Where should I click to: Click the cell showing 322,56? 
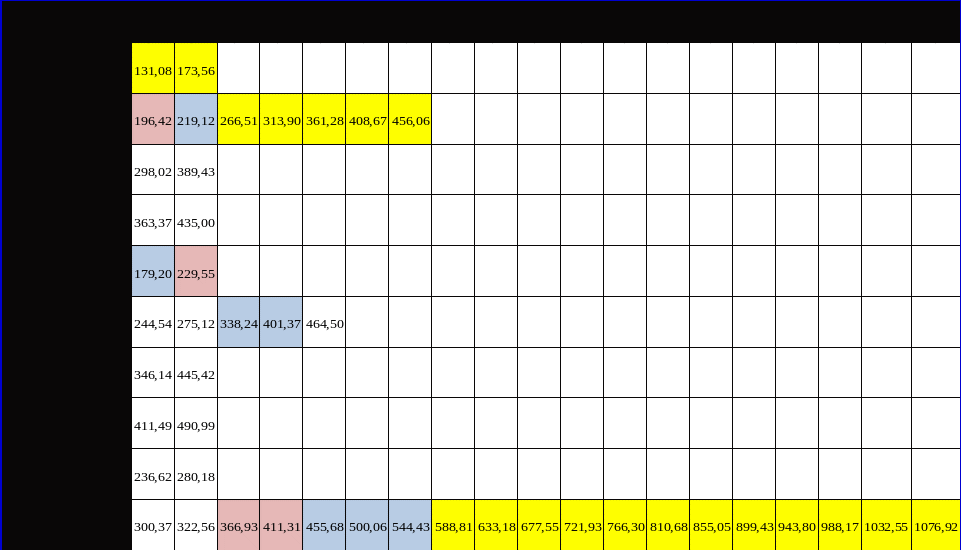coord(196,525)
